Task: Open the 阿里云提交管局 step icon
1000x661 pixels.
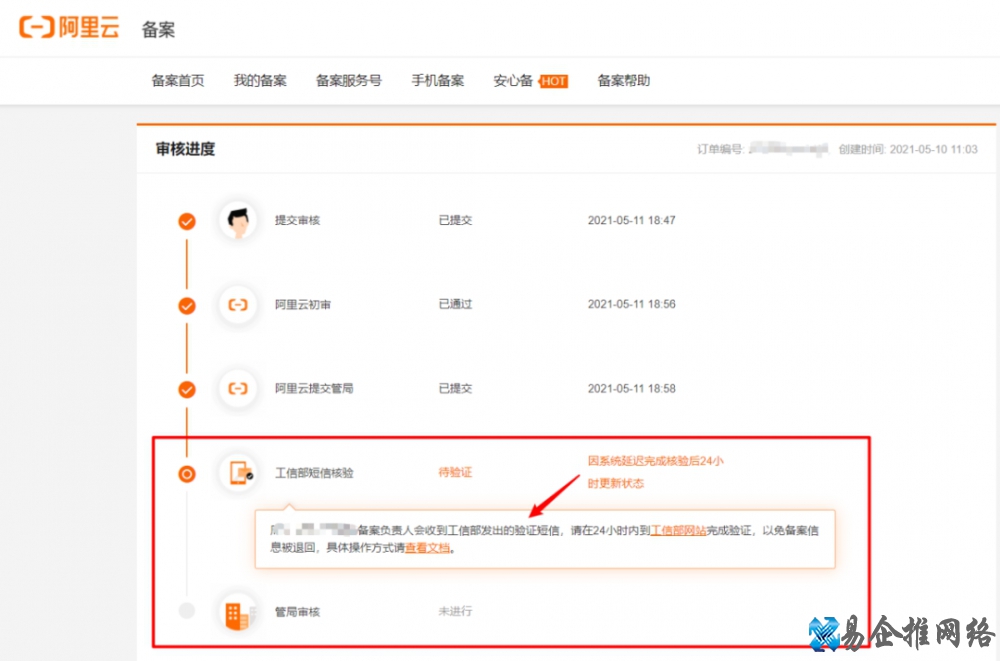Action: 237,389
